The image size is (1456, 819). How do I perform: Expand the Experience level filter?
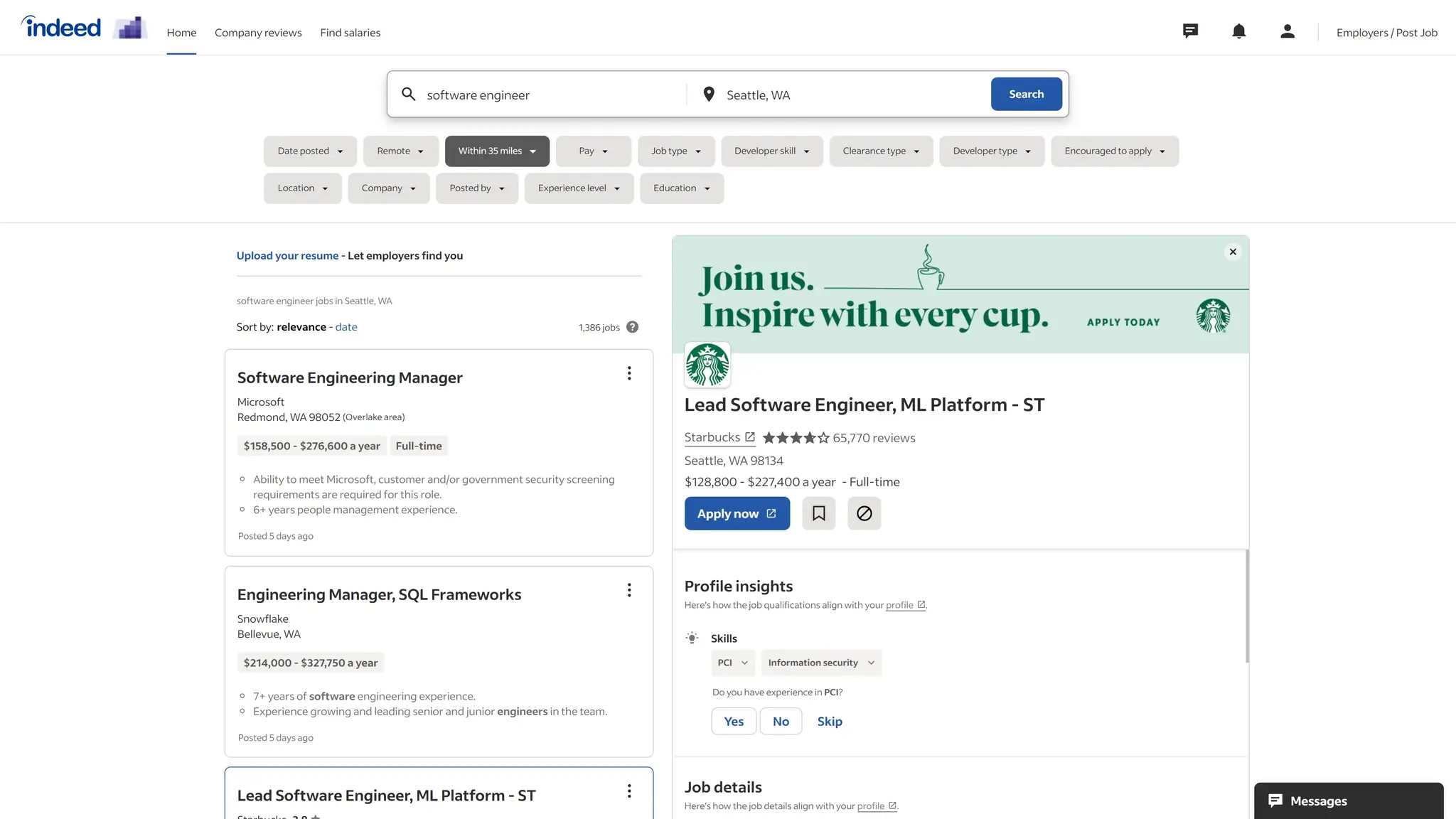point(579,188)
